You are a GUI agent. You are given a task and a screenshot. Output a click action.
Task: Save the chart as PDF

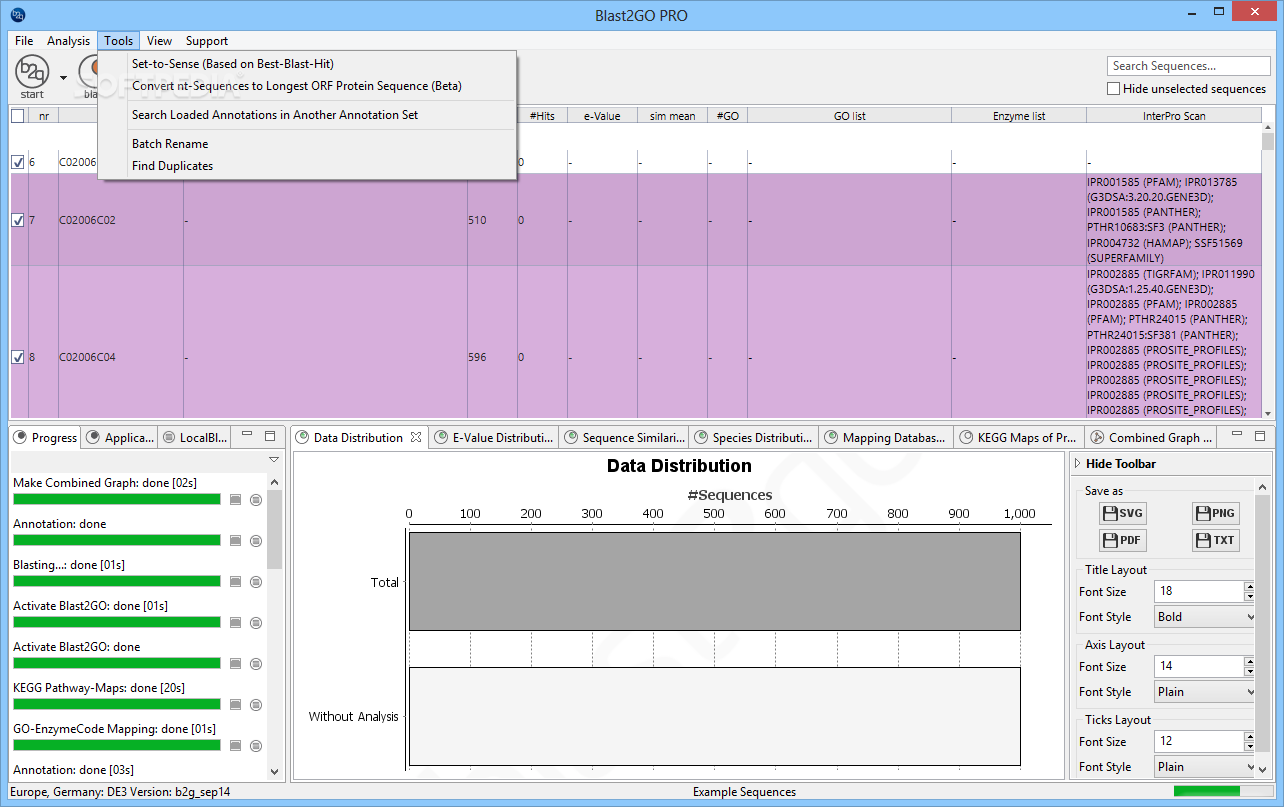(x=1121, y=541)
